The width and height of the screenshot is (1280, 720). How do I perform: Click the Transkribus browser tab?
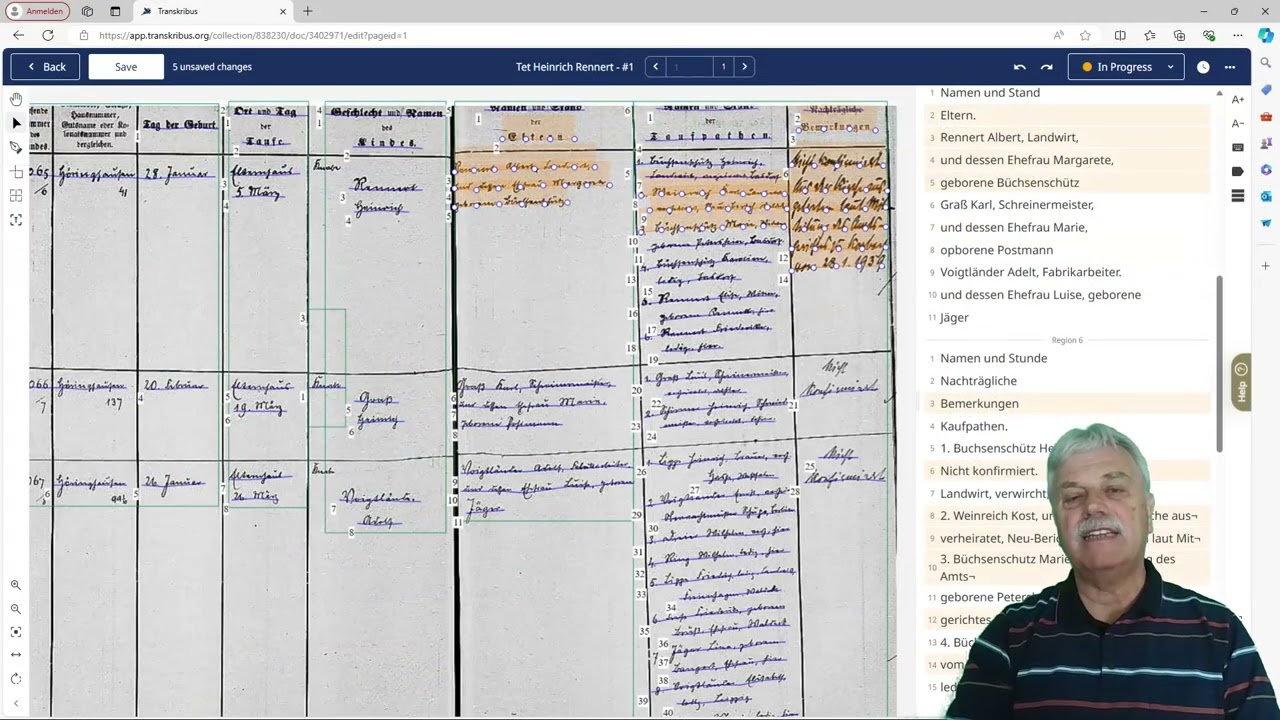[211, 11]
